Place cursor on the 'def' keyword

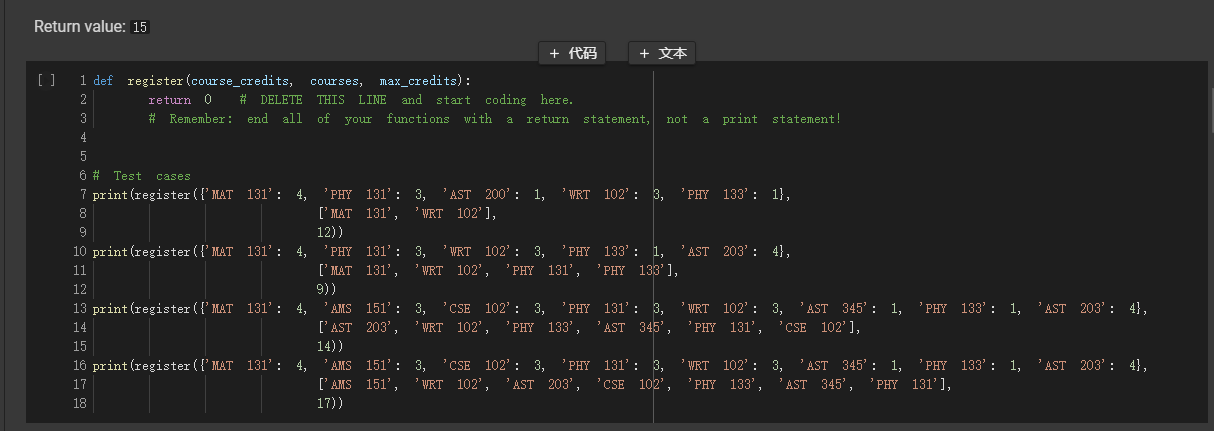pos(103,80)
